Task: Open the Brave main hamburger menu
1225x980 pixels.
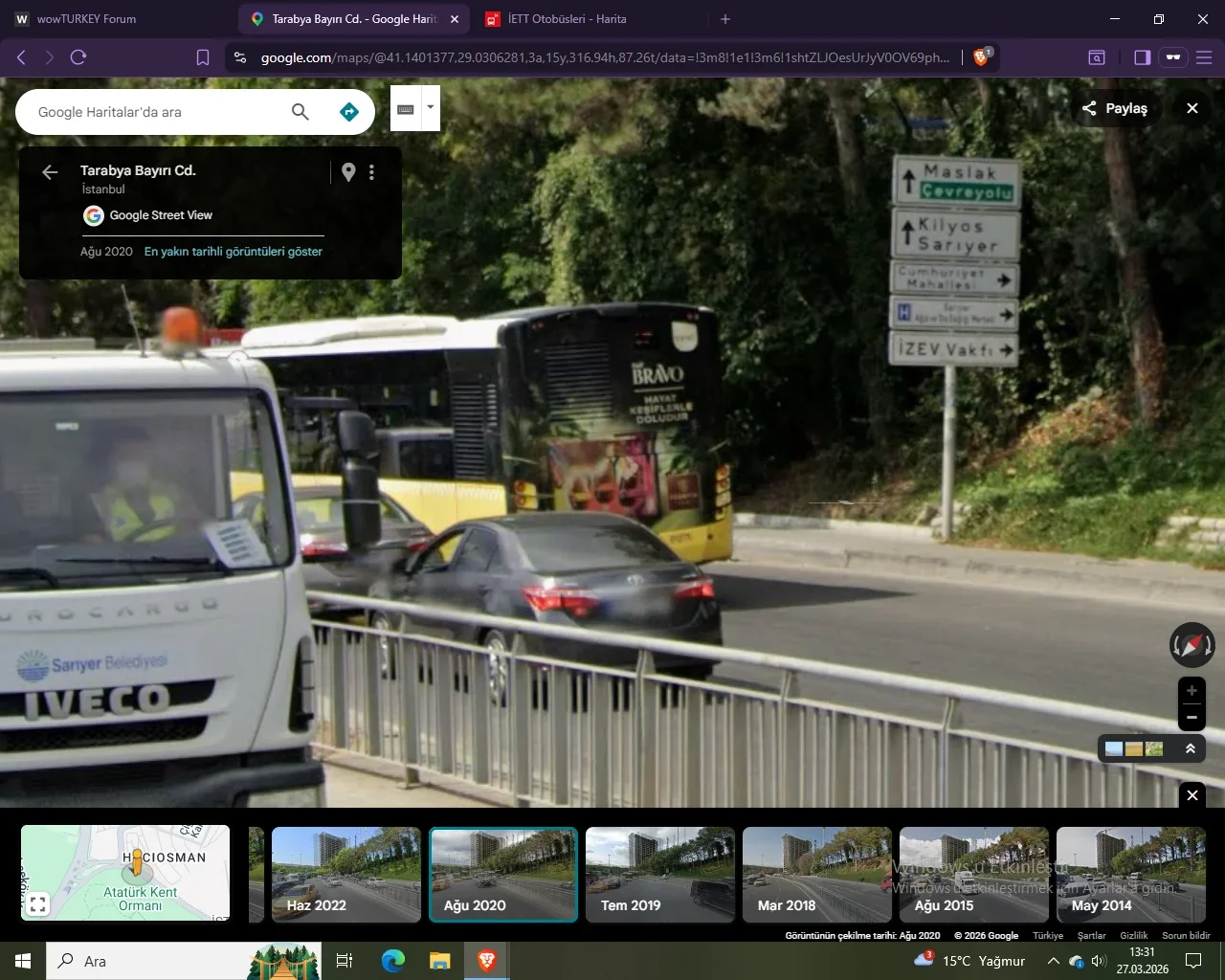Action: 1204,57
